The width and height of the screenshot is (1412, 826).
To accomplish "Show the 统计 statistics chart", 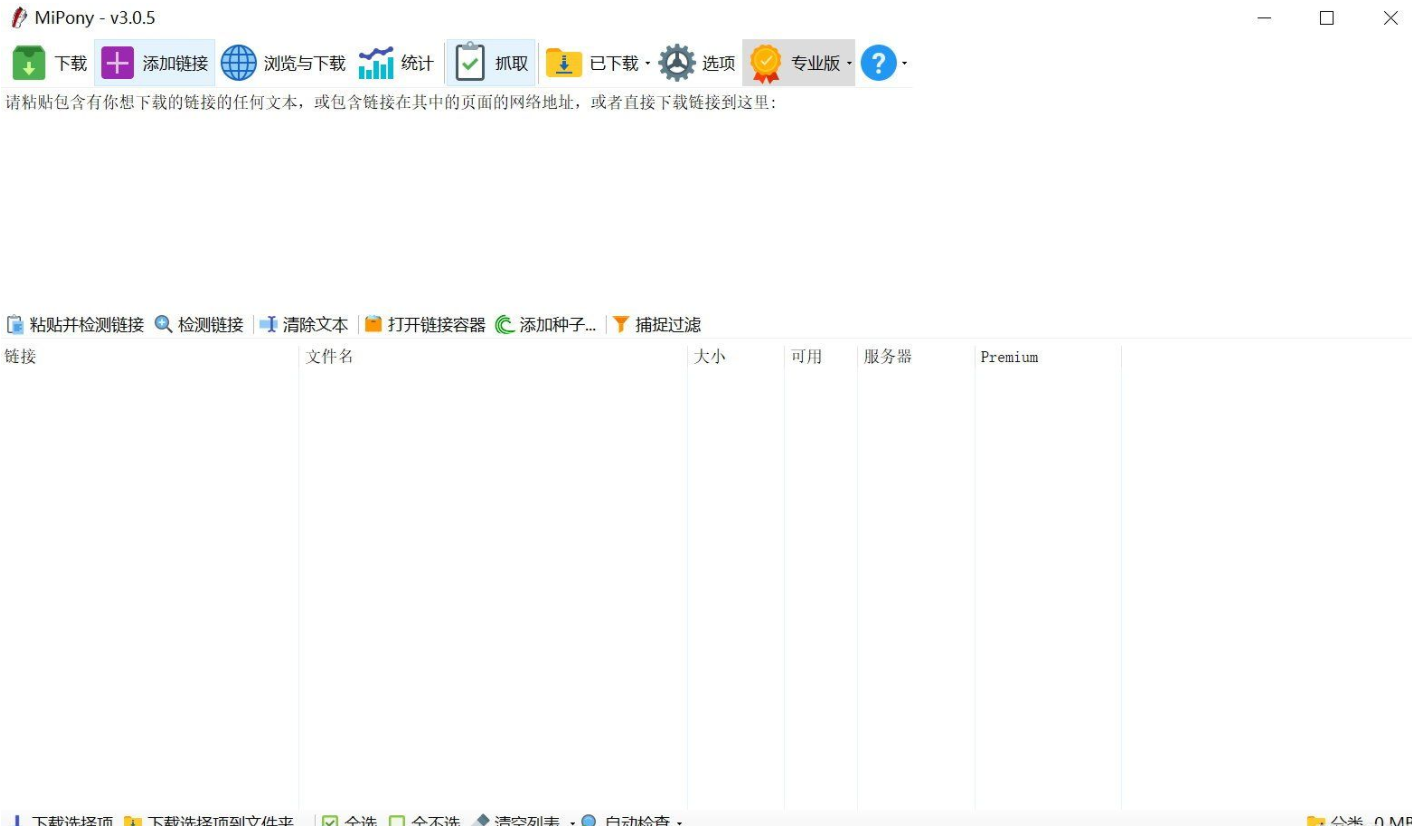I will (x=396, y=63).
